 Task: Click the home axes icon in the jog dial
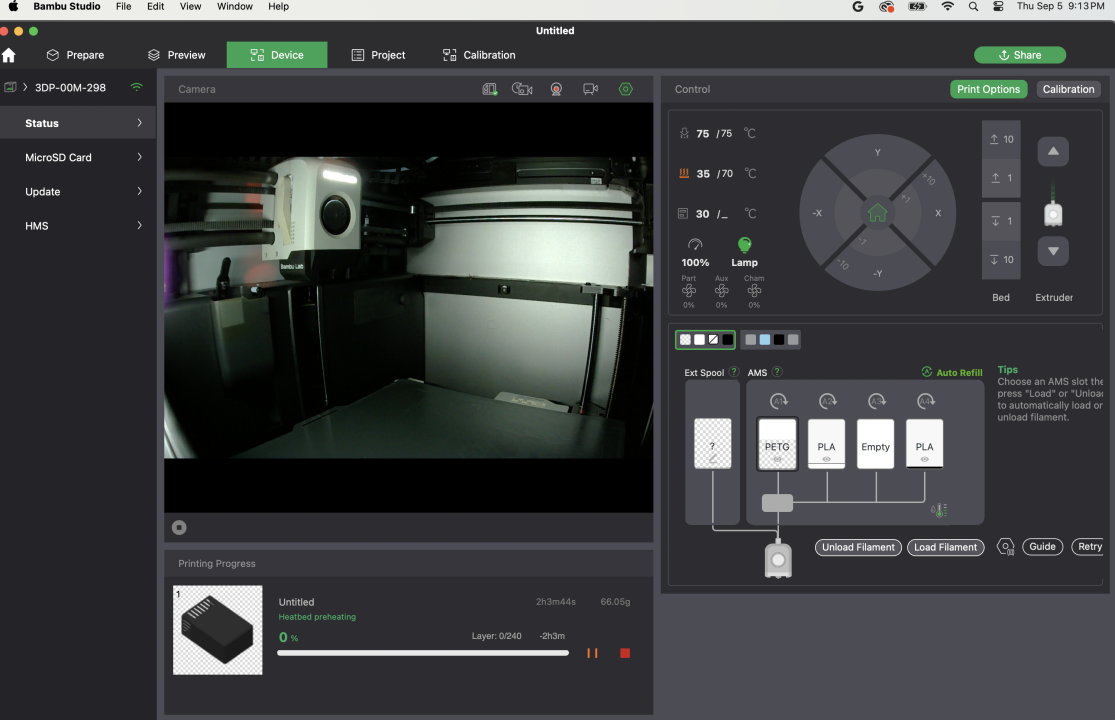pyautogui.click(x=877, y=213)
